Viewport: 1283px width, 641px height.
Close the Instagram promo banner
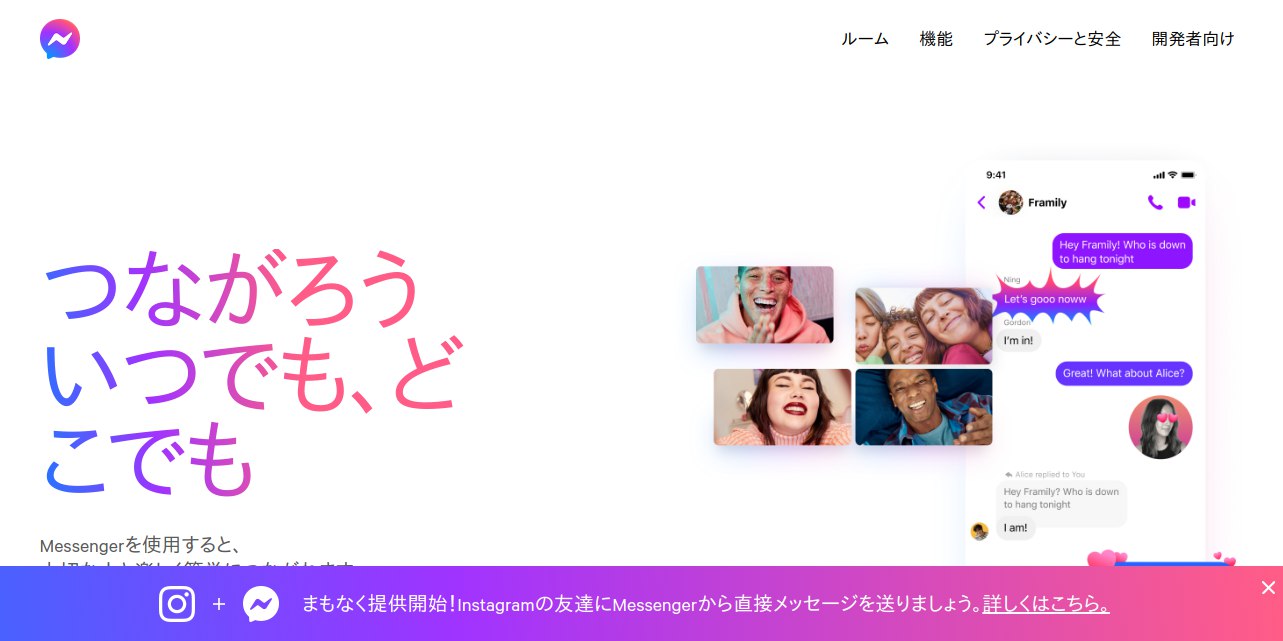click(x=1268, y=587)
